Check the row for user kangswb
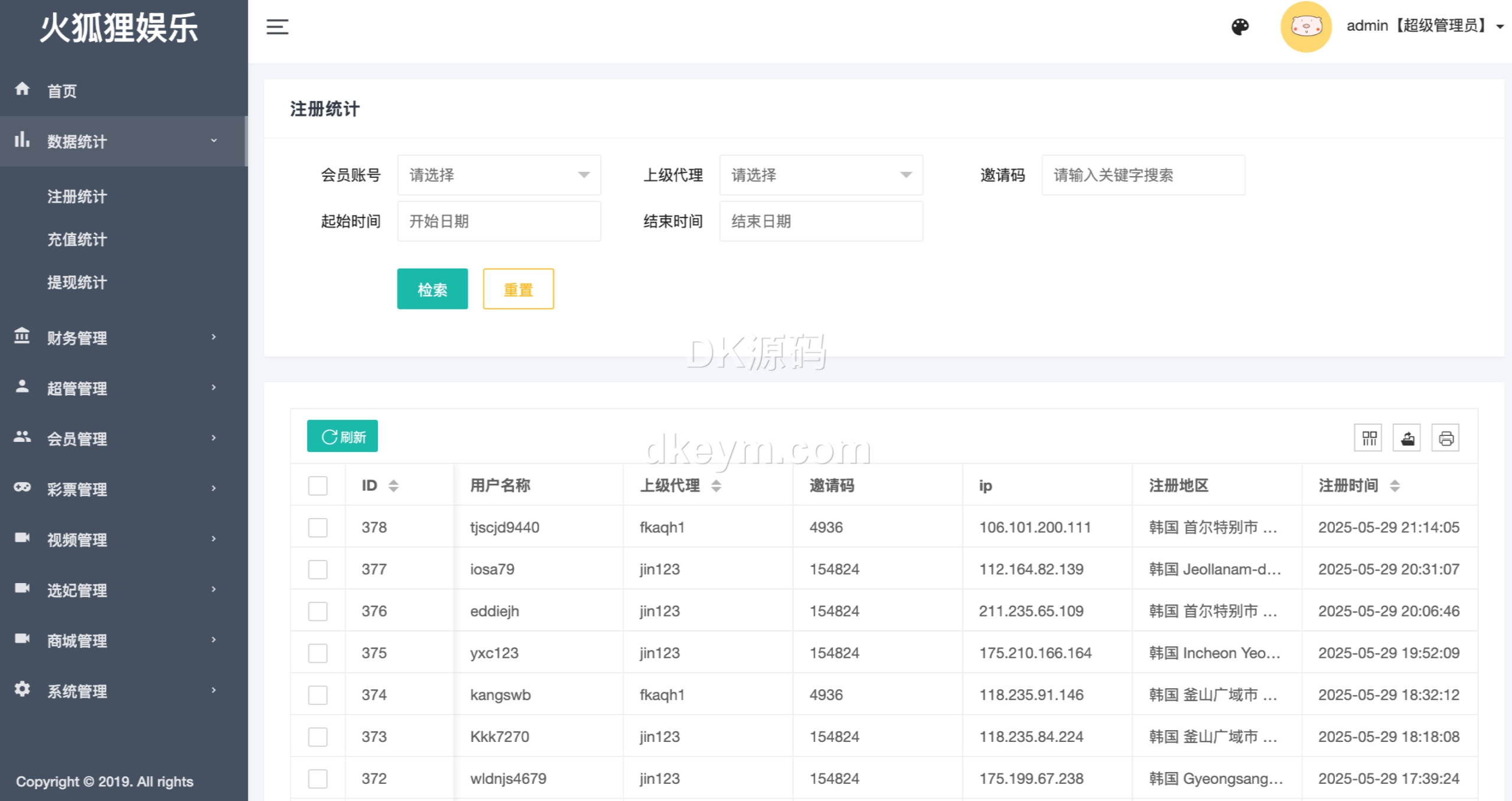Screen dimensions: 1512x801 318,695
